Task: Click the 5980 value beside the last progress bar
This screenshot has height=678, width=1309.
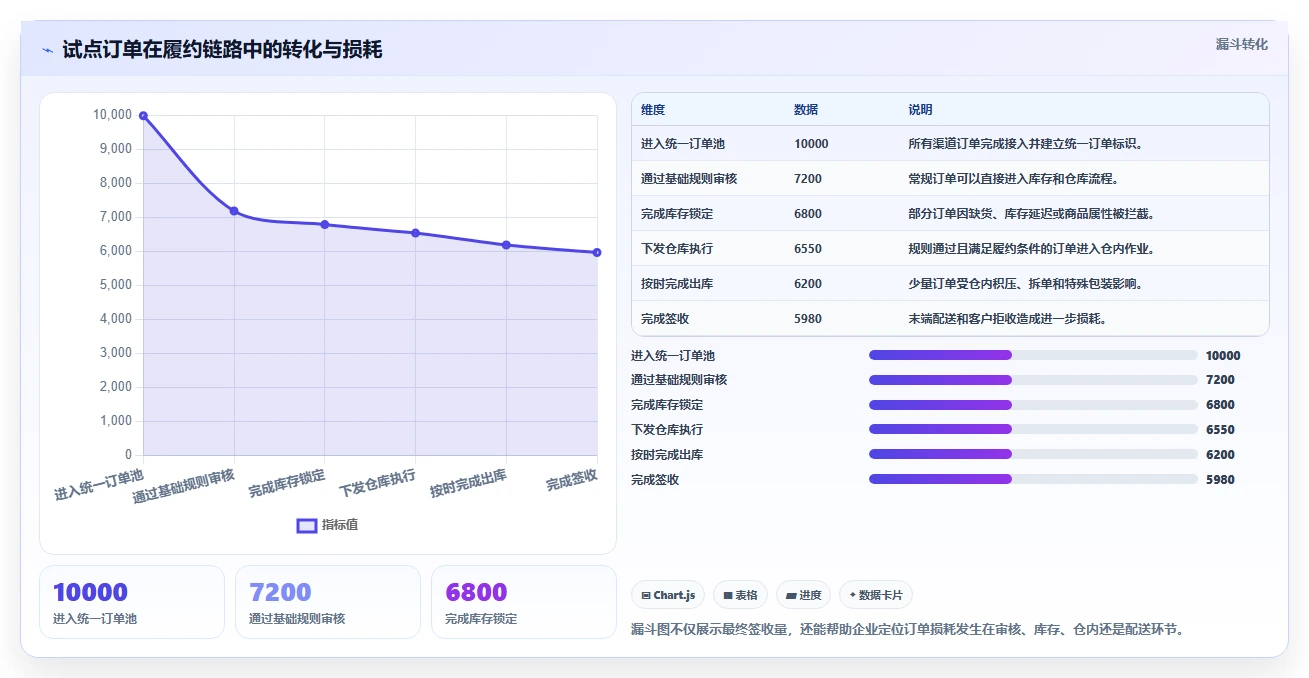Action: click(x=1220, y=479)
